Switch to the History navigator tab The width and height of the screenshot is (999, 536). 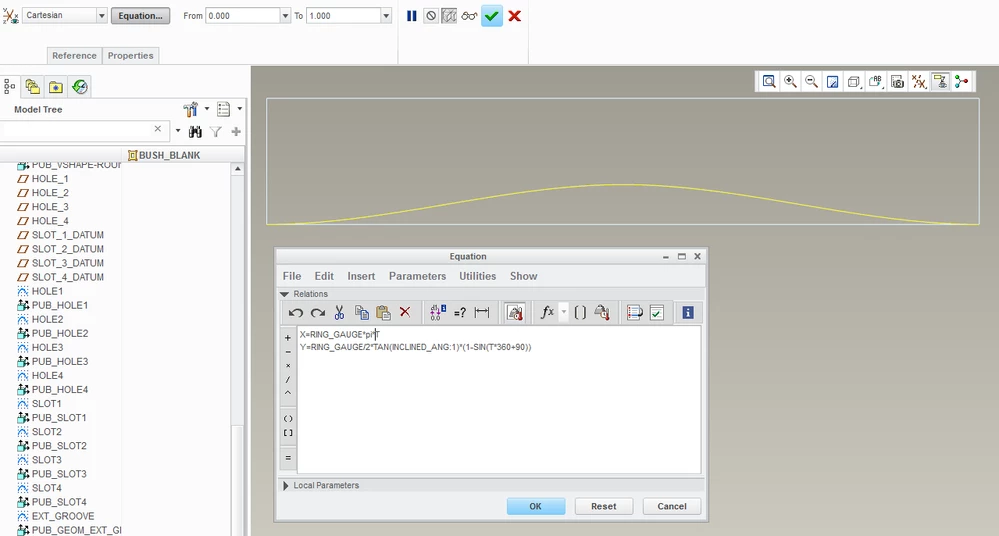[80, 87]
